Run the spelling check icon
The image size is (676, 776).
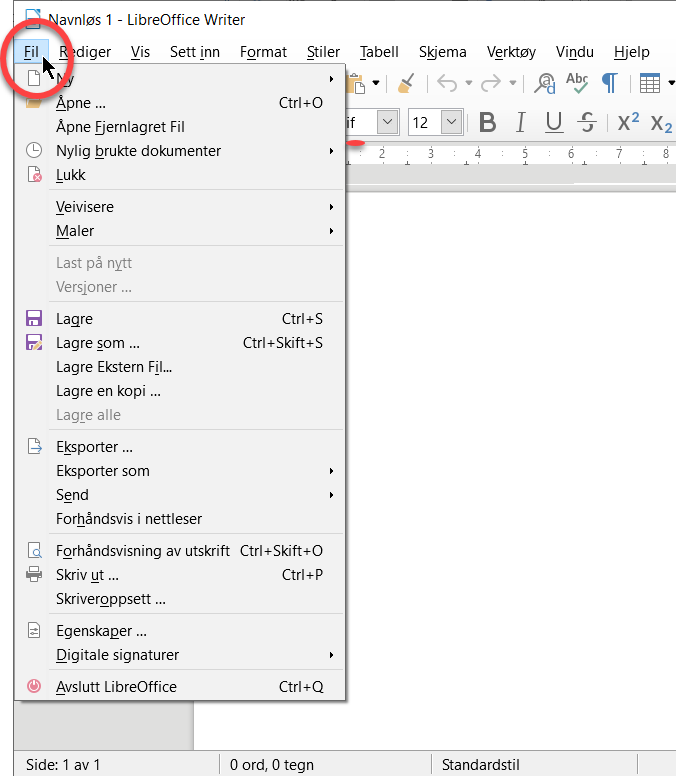point(577,83)
